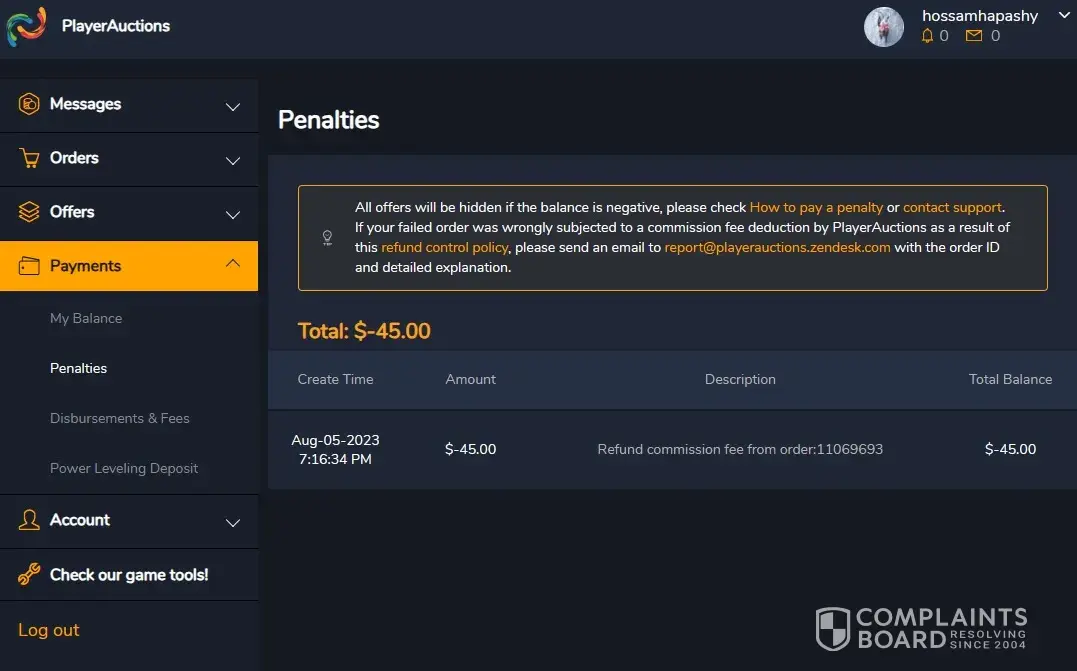Go to Power Leveling Deposit
Screen dimensions: 1077x671
(124, 468)
